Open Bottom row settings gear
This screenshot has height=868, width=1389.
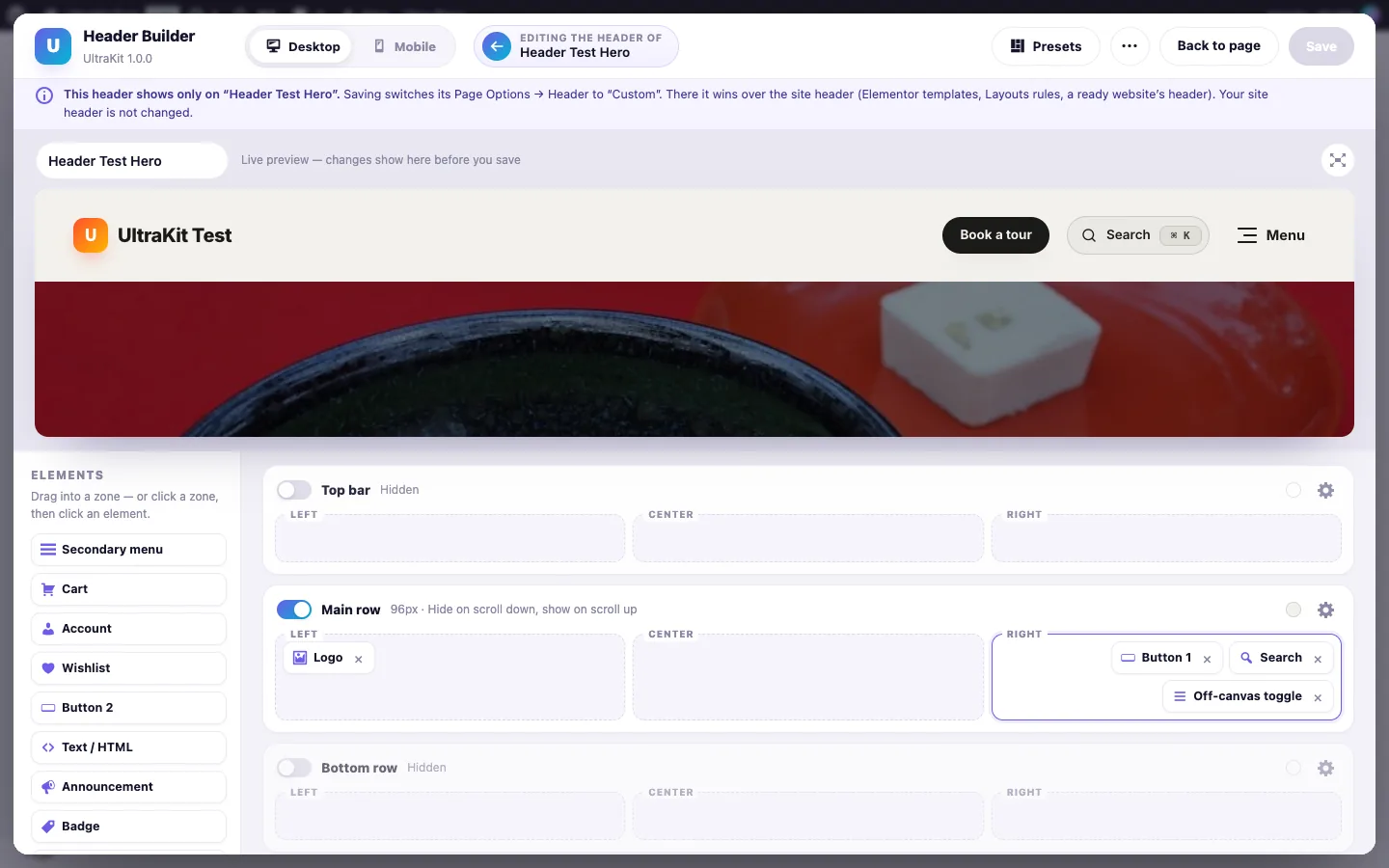1326,768
